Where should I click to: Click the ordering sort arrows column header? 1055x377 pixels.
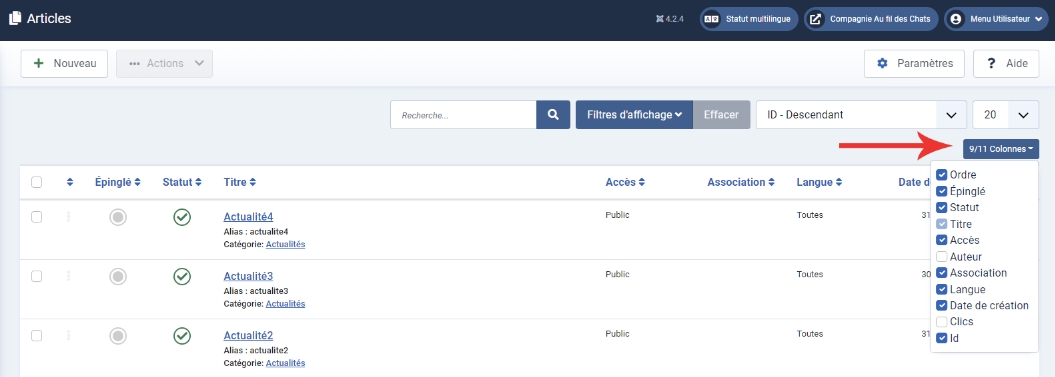click(x=70, y=182)
